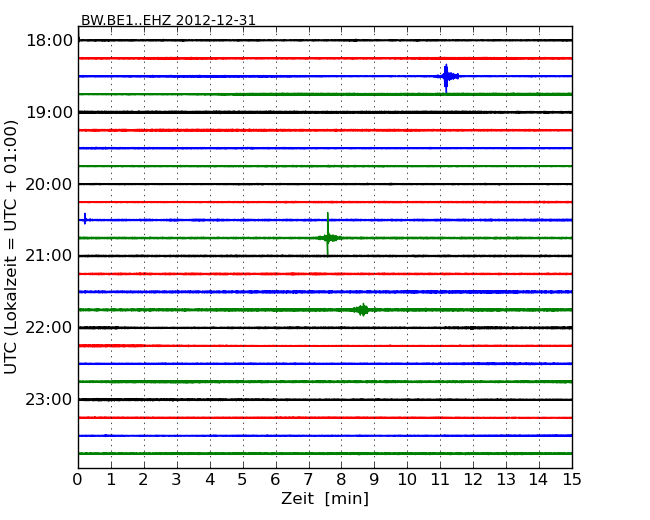
Task: Click x-axis tick label 14
Action: (x=539, y=479)
